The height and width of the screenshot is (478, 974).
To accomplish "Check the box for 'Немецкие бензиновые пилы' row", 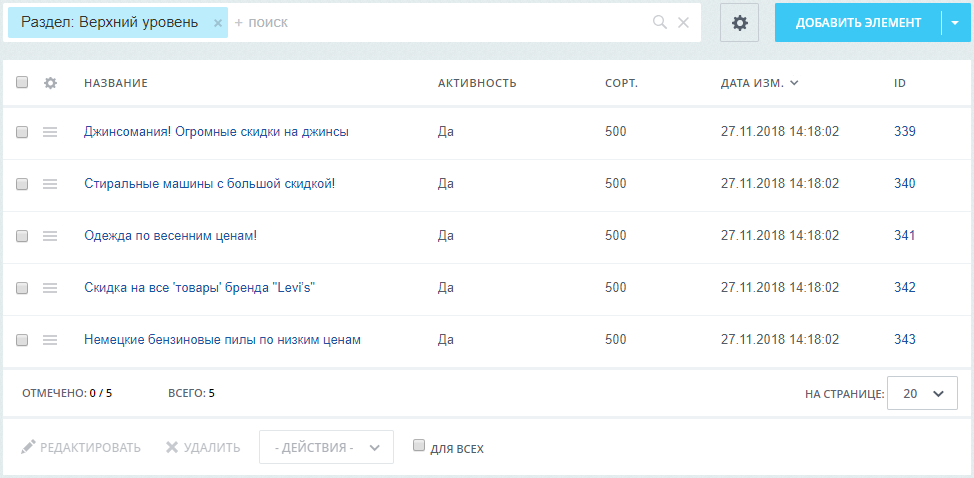I will 22,340.
